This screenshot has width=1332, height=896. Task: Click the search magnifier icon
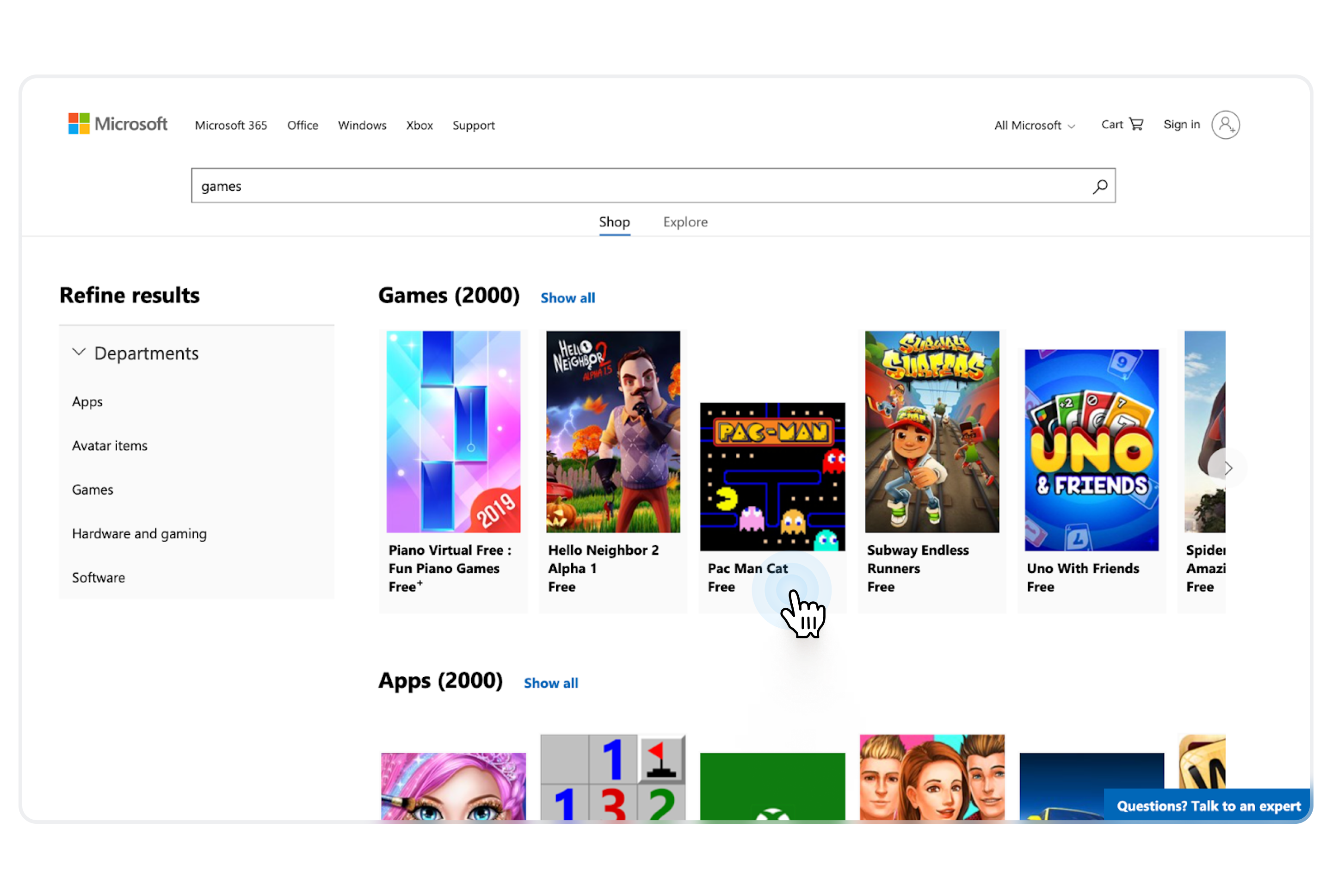(x=1100, y=186)
